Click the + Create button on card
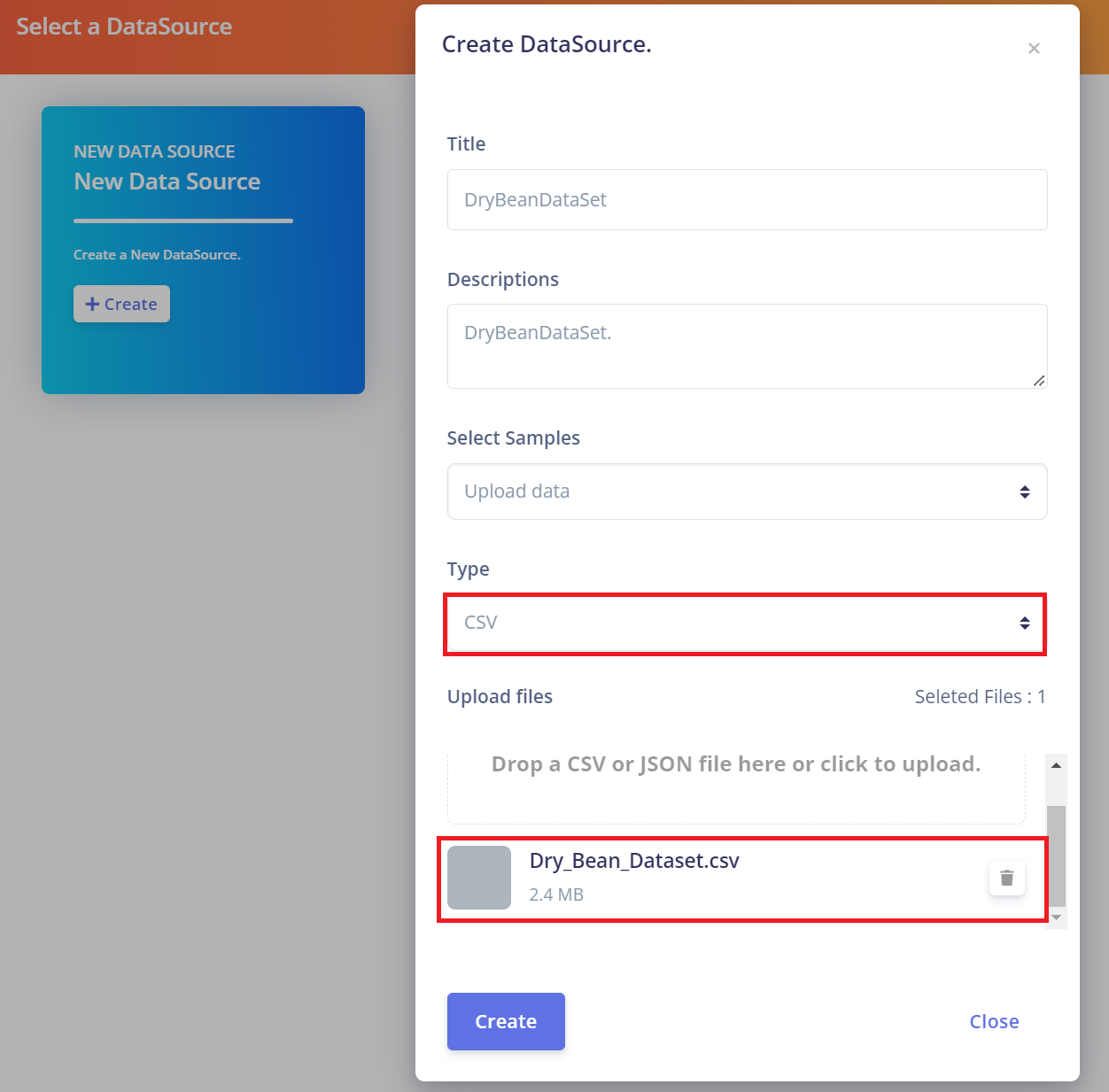This screenshot has height=1092, width=1109. 121,304
